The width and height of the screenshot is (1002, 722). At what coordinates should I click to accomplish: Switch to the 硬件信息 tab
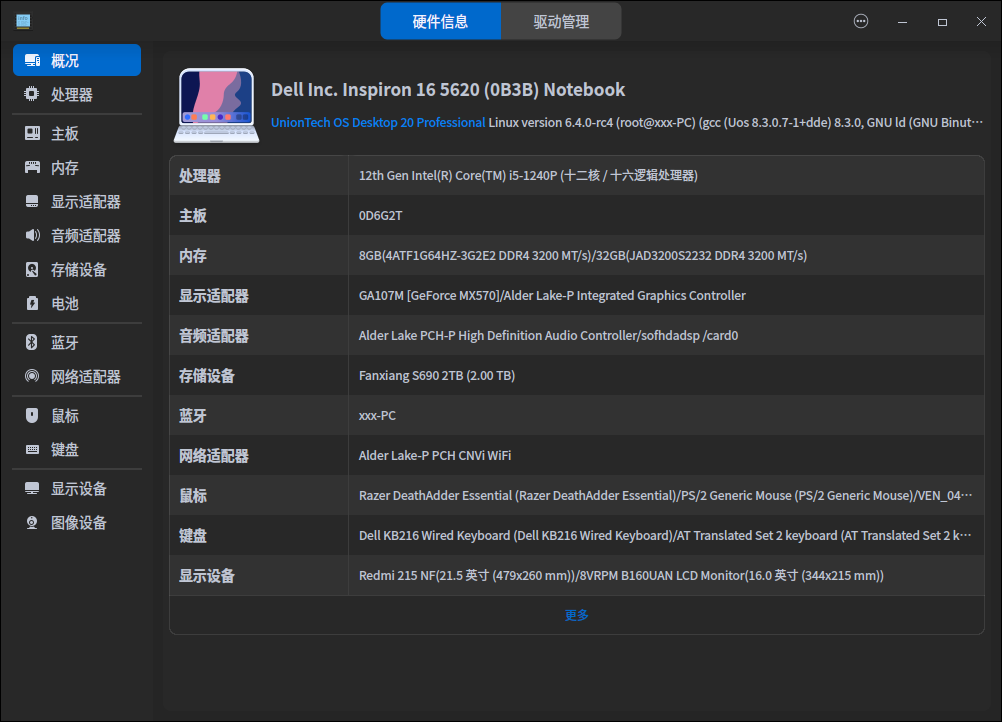pos(441,20)
